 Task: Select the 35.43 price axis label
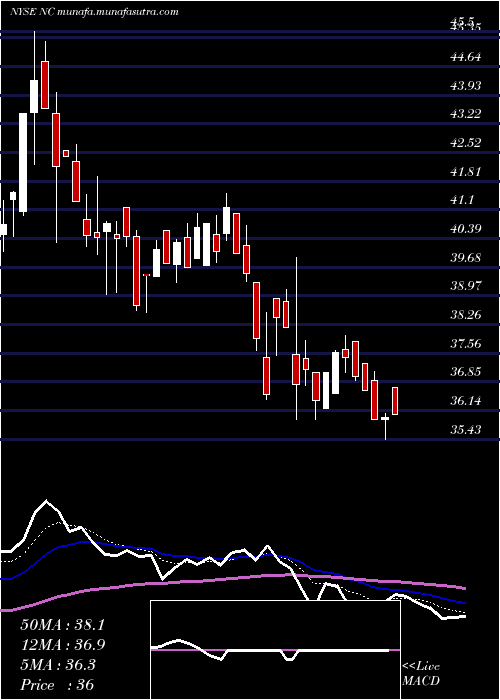(x=466, y=429)
